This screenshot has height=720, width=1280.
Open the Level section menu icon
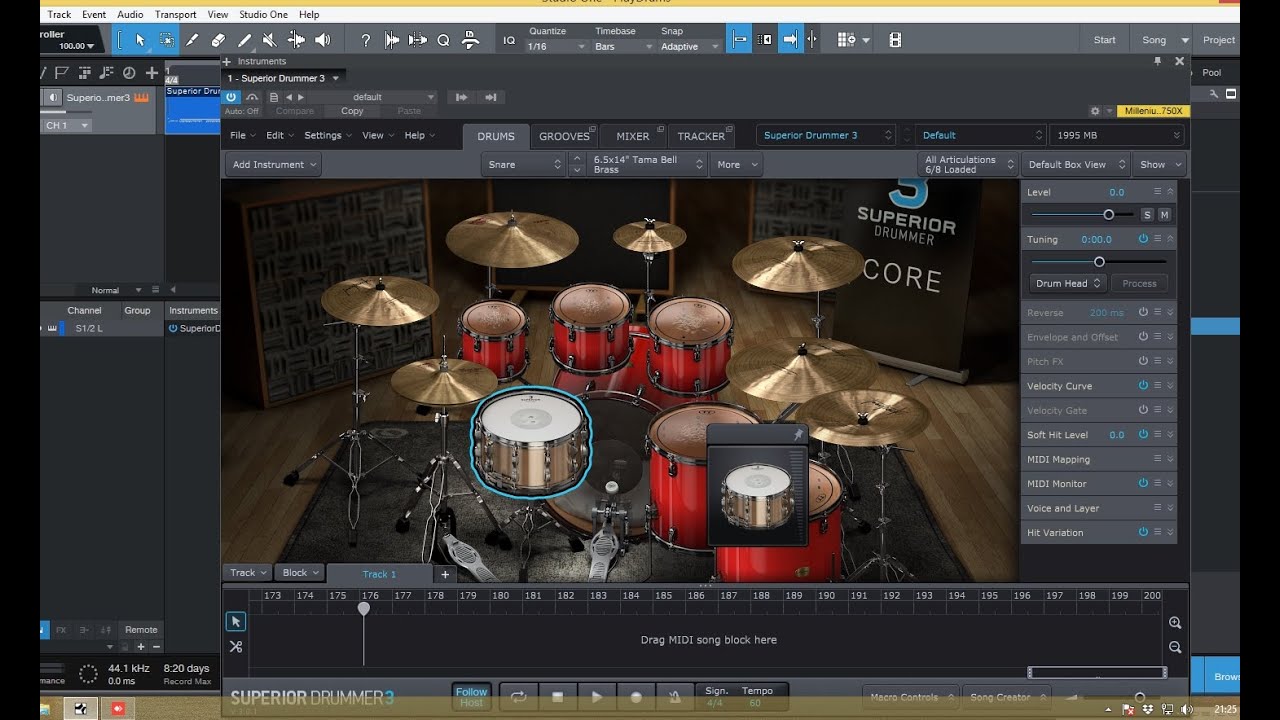pyautogui.click(x=1158, y=192)
